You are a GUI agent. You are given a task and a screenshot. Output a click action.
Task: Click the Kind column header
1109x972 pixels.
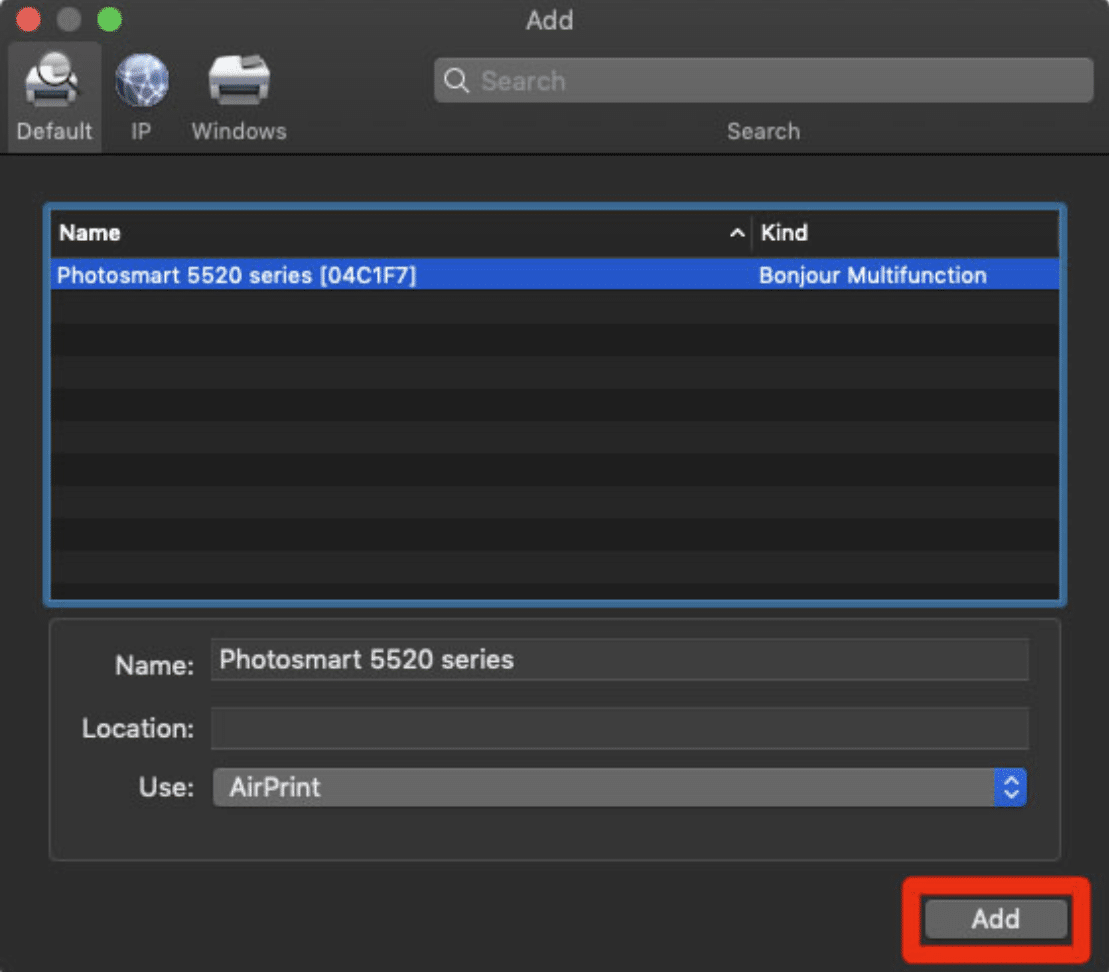coord(785,233)
